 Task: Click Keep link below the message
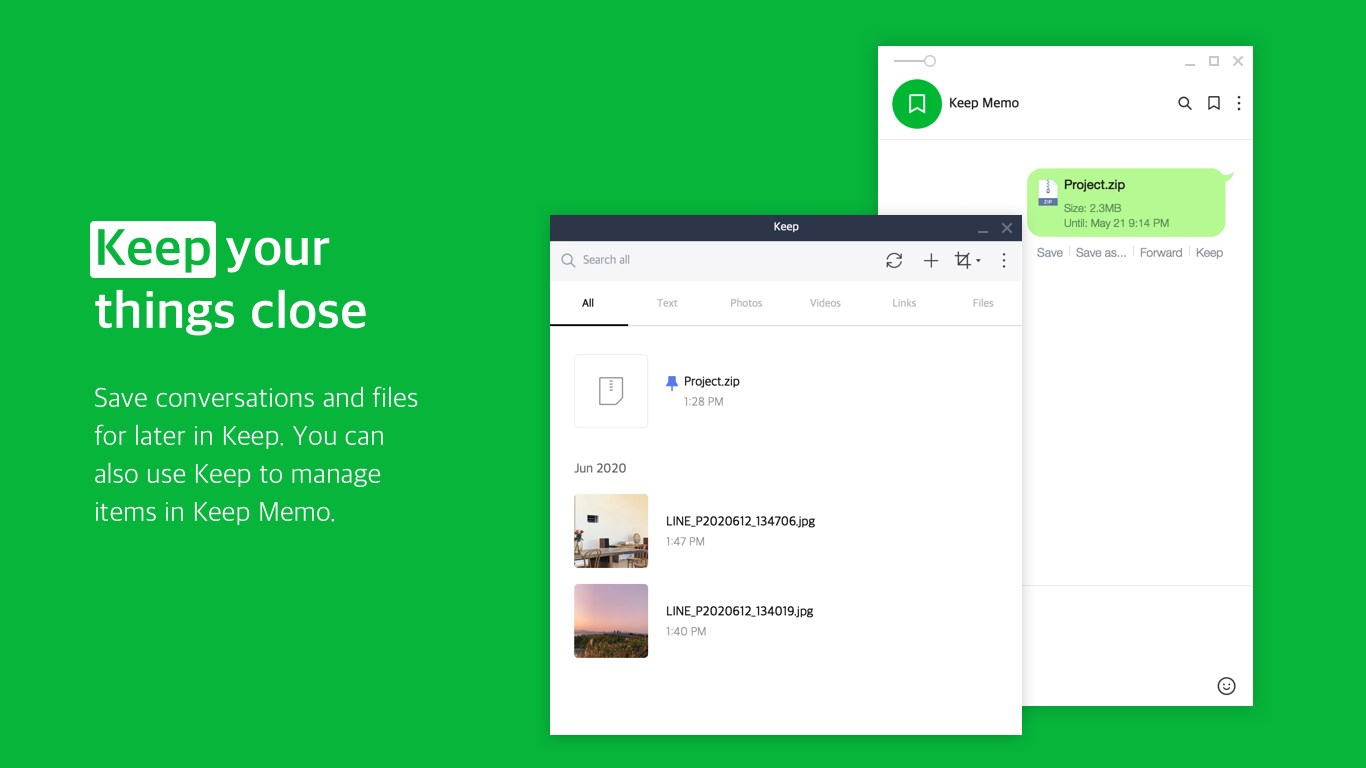[1209, 253]
